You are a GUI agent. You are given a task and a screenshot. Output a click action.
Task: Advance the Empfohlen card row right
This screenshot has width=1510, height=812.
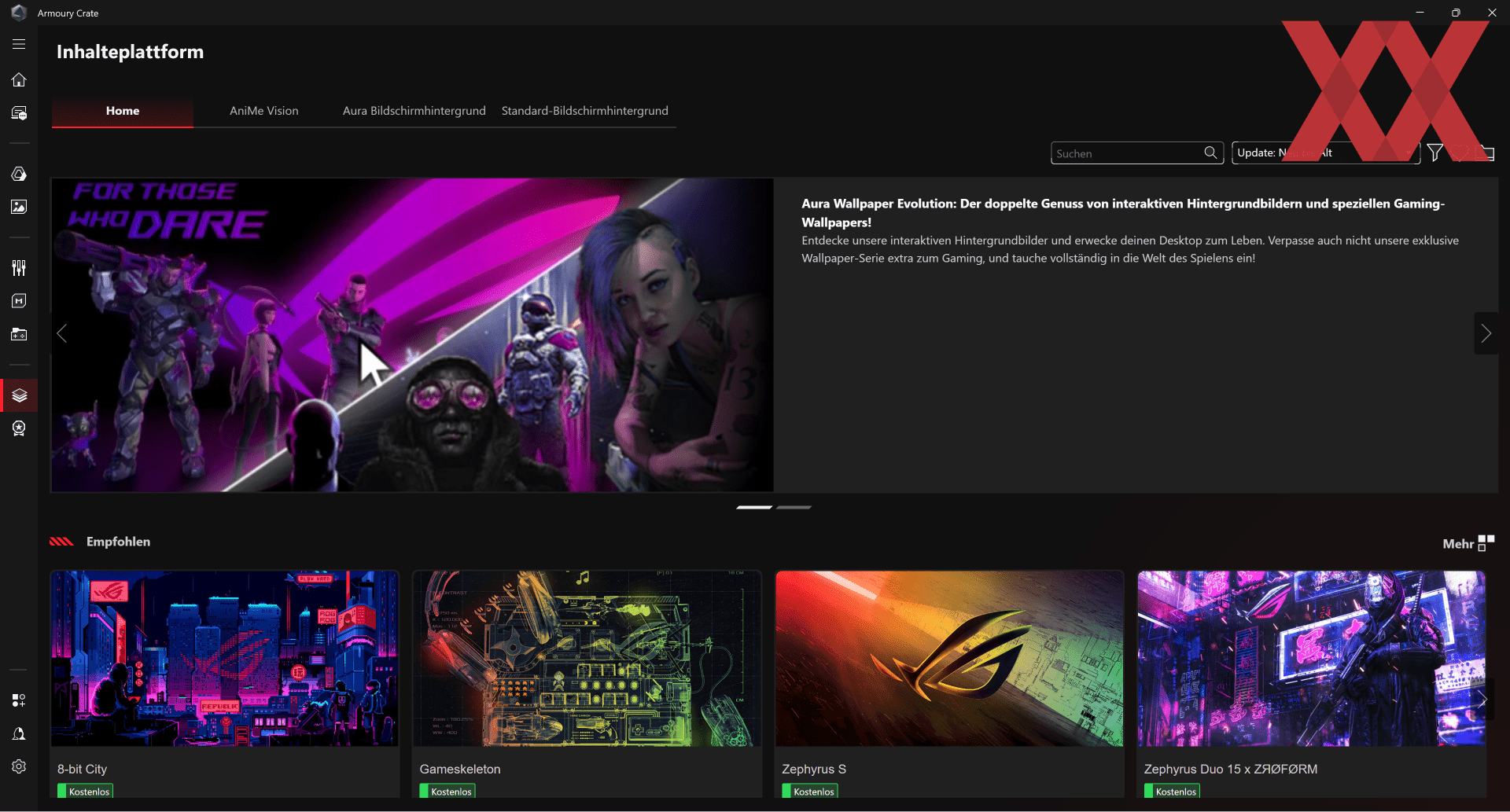1482,700
